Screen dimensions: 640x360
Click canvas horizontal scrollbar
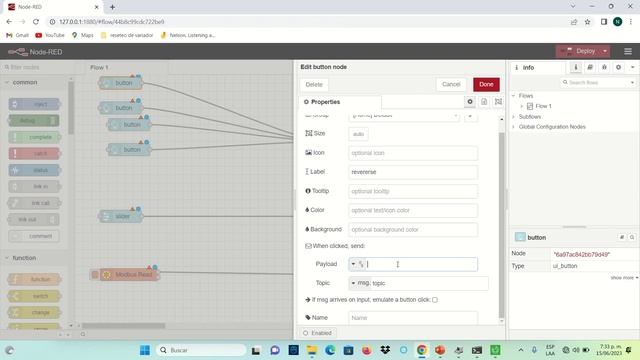coord(124,326)
